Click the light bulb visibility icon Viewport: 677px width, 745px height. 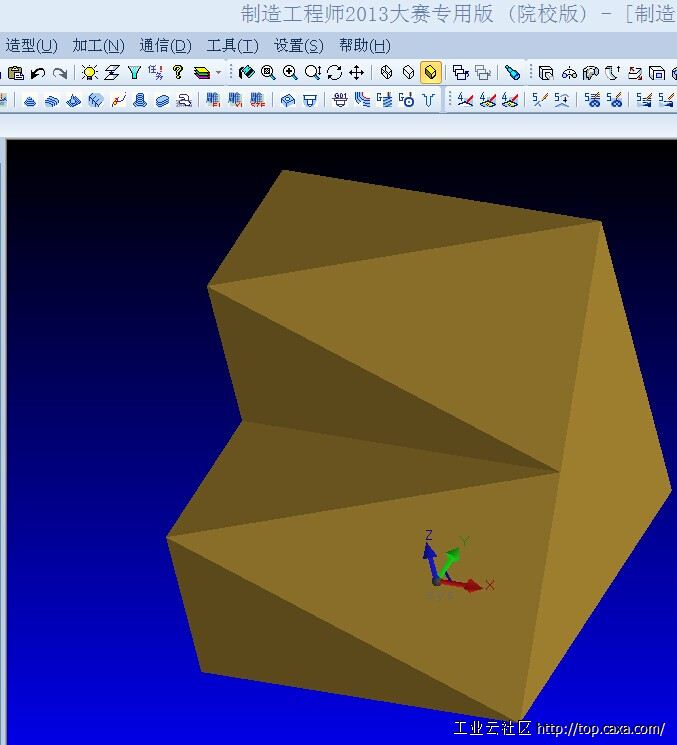coord(89,73)
